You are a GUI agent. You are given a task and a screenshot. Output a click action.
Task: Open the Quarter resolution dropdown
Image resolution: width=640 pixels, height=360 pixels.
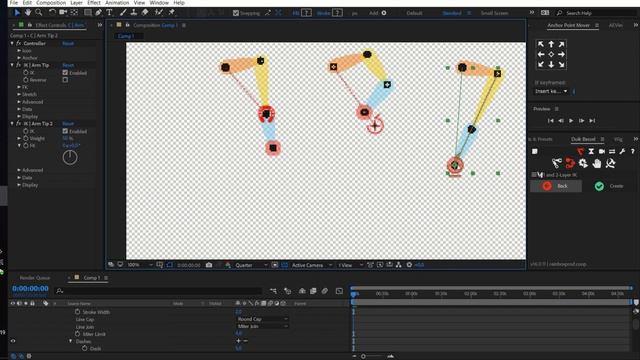[251, 265]
